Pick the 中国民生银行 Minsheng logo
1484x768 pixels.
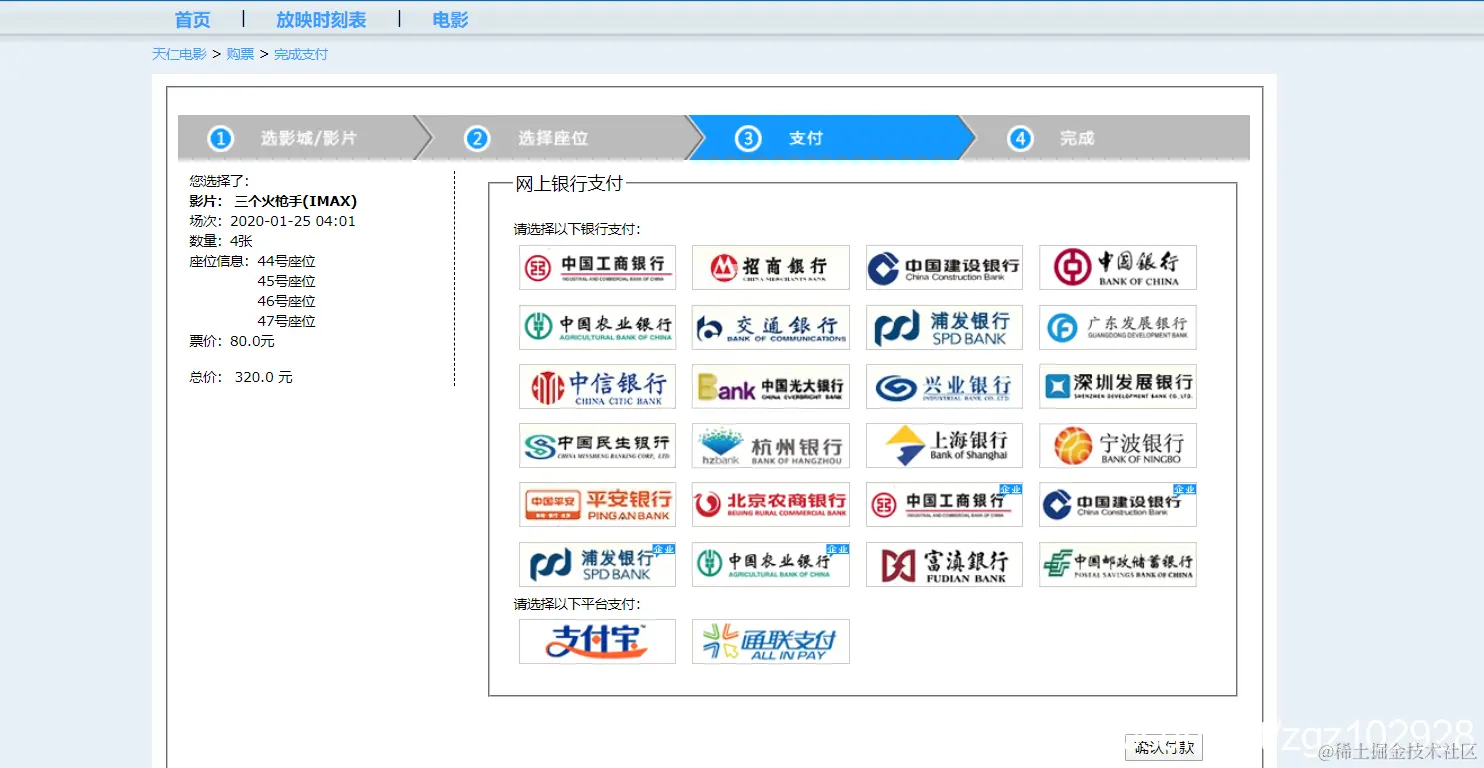click(x=597, y=445)
